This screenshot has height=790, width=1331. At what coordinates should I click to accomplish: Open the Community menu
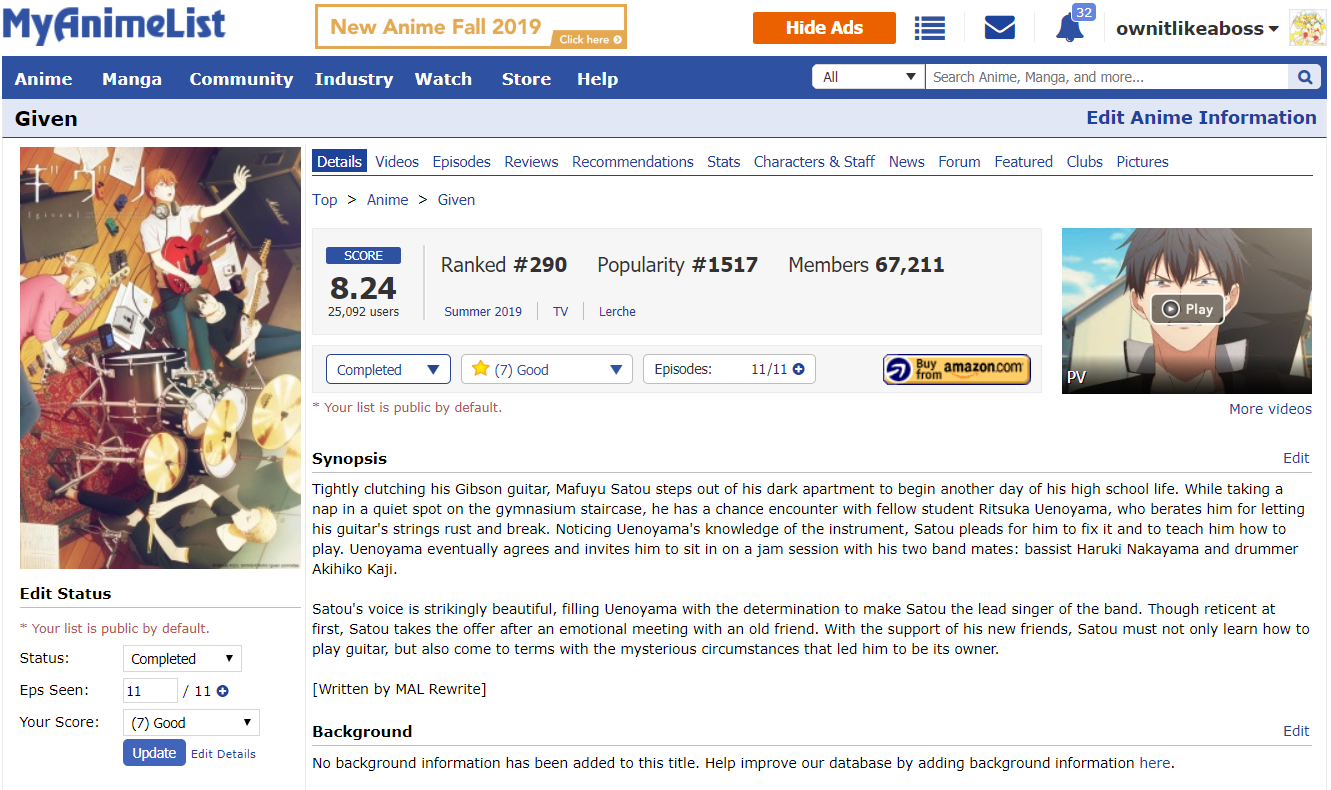click(x=241, y=79)
